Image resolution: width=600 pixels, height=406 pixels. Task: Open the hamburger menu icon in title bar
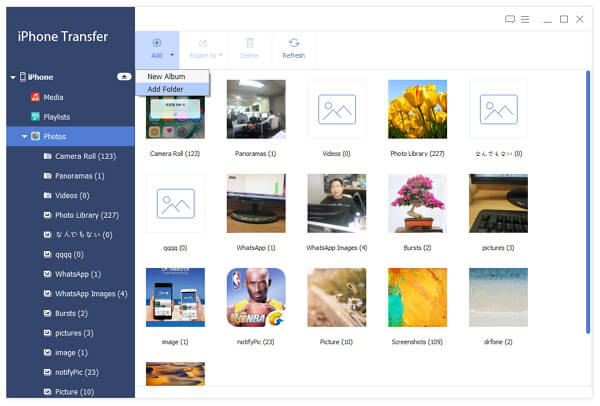coord(525,19)
